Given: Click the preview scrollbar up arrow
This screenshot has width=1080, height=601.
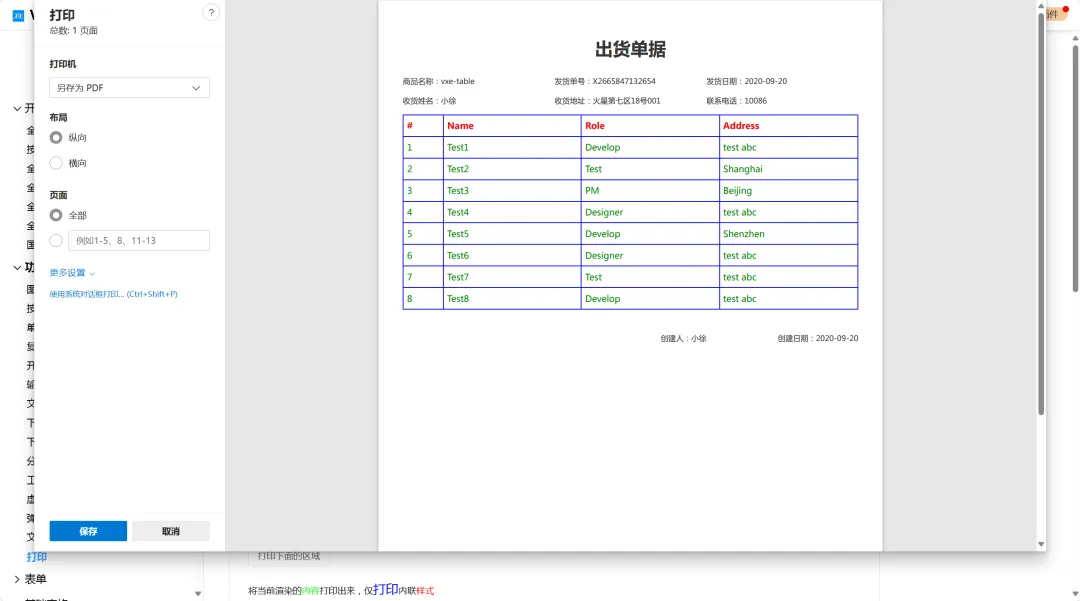Looking at the screenshot, I should (1041, 8).
